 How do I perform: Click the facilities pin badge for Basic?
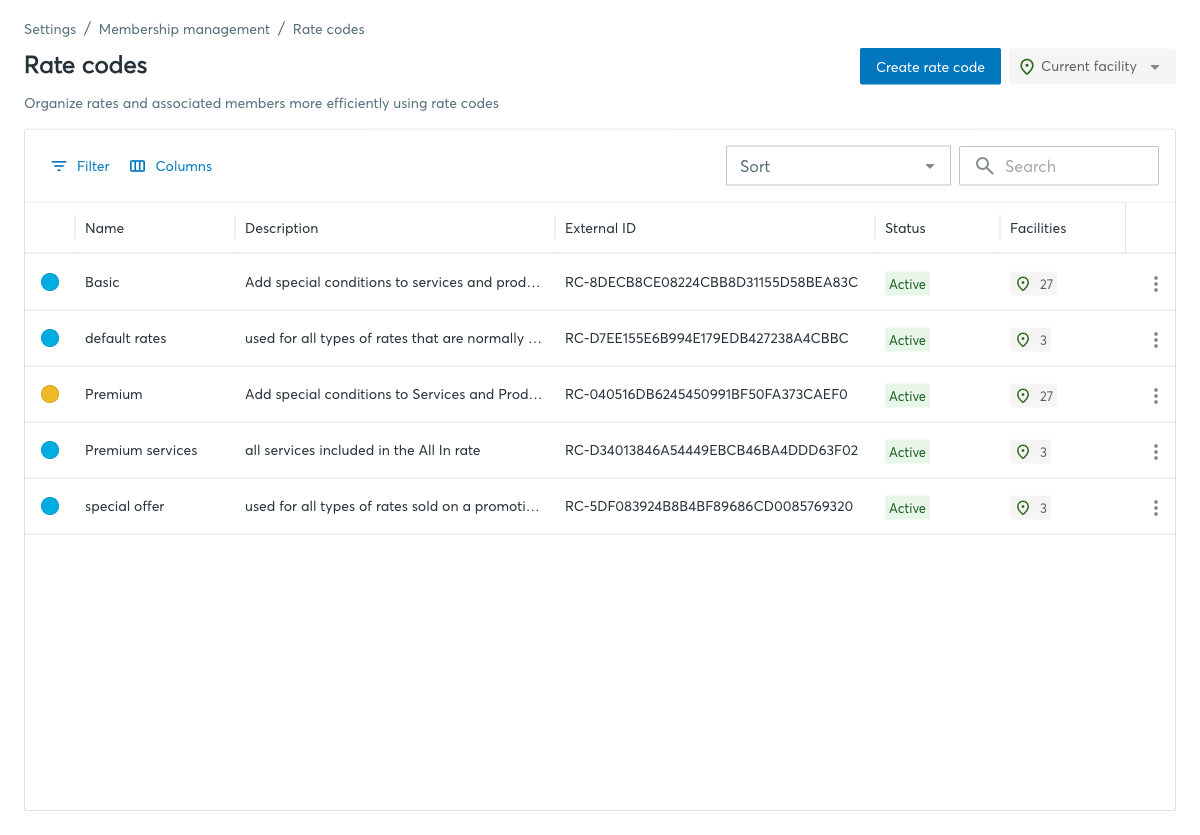1033,284
